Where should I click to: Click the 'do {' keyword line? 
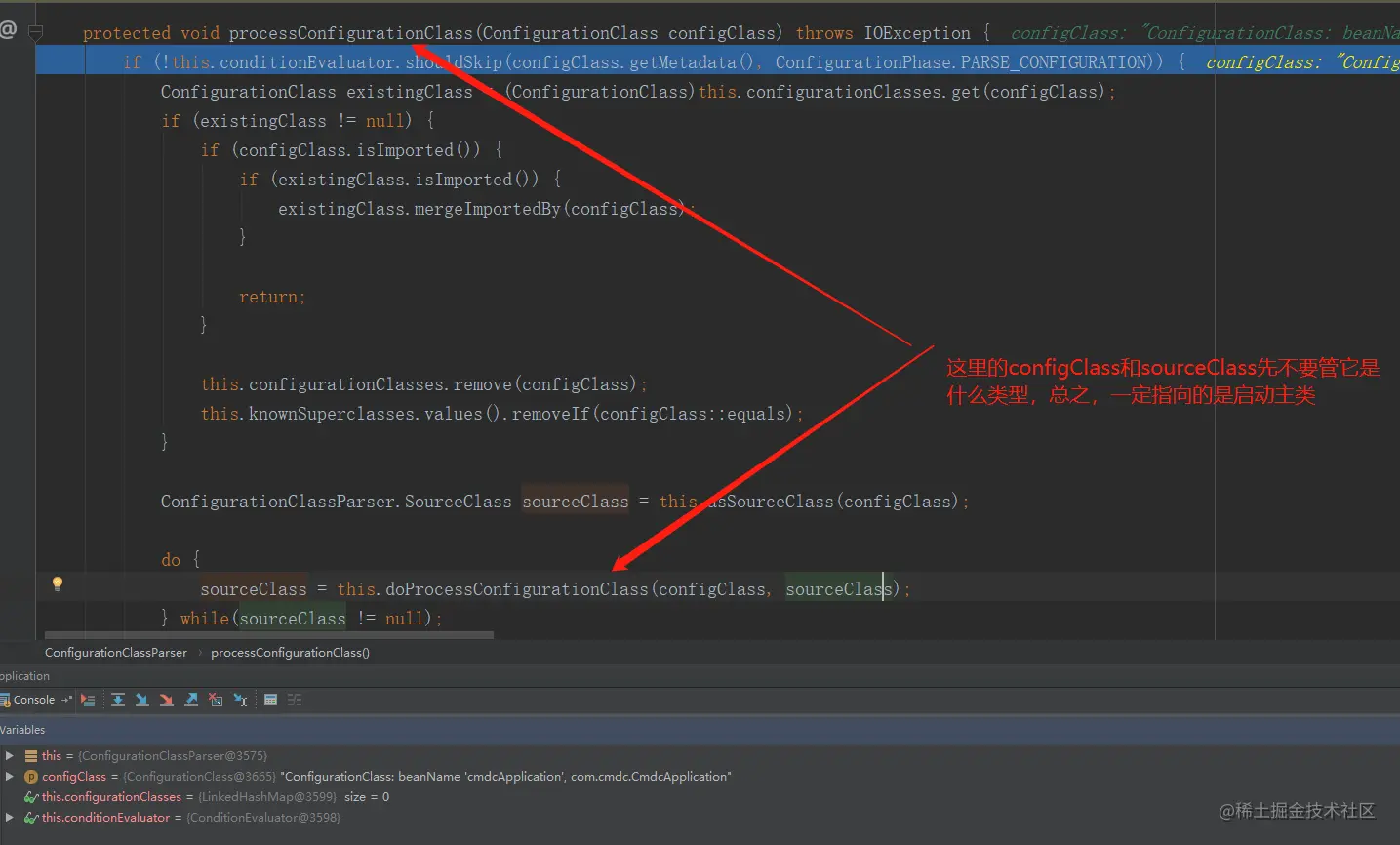coord(180,560)
